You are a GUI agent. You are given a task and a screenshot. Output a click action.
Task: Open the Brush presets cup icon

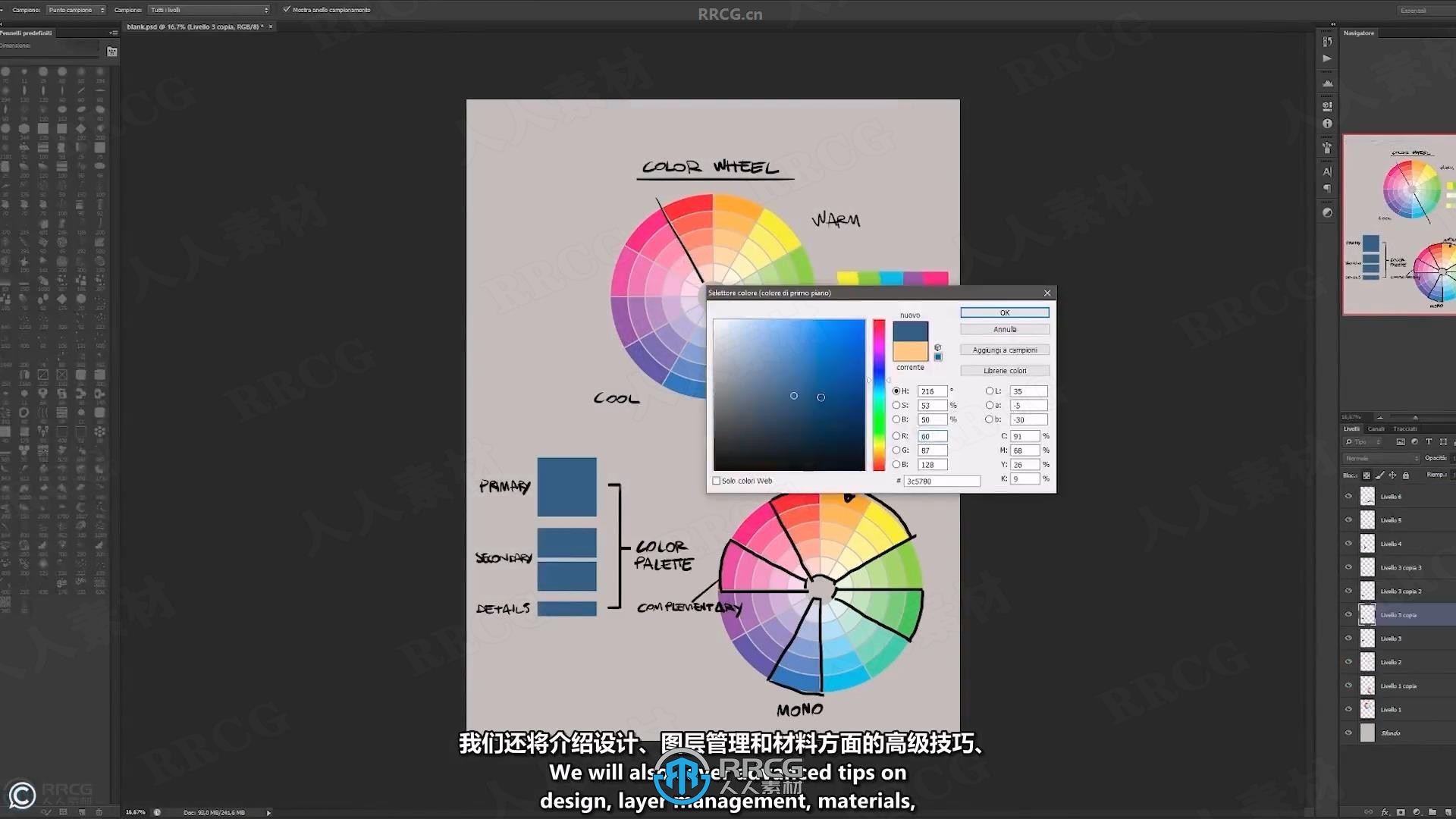[1327, 148]
